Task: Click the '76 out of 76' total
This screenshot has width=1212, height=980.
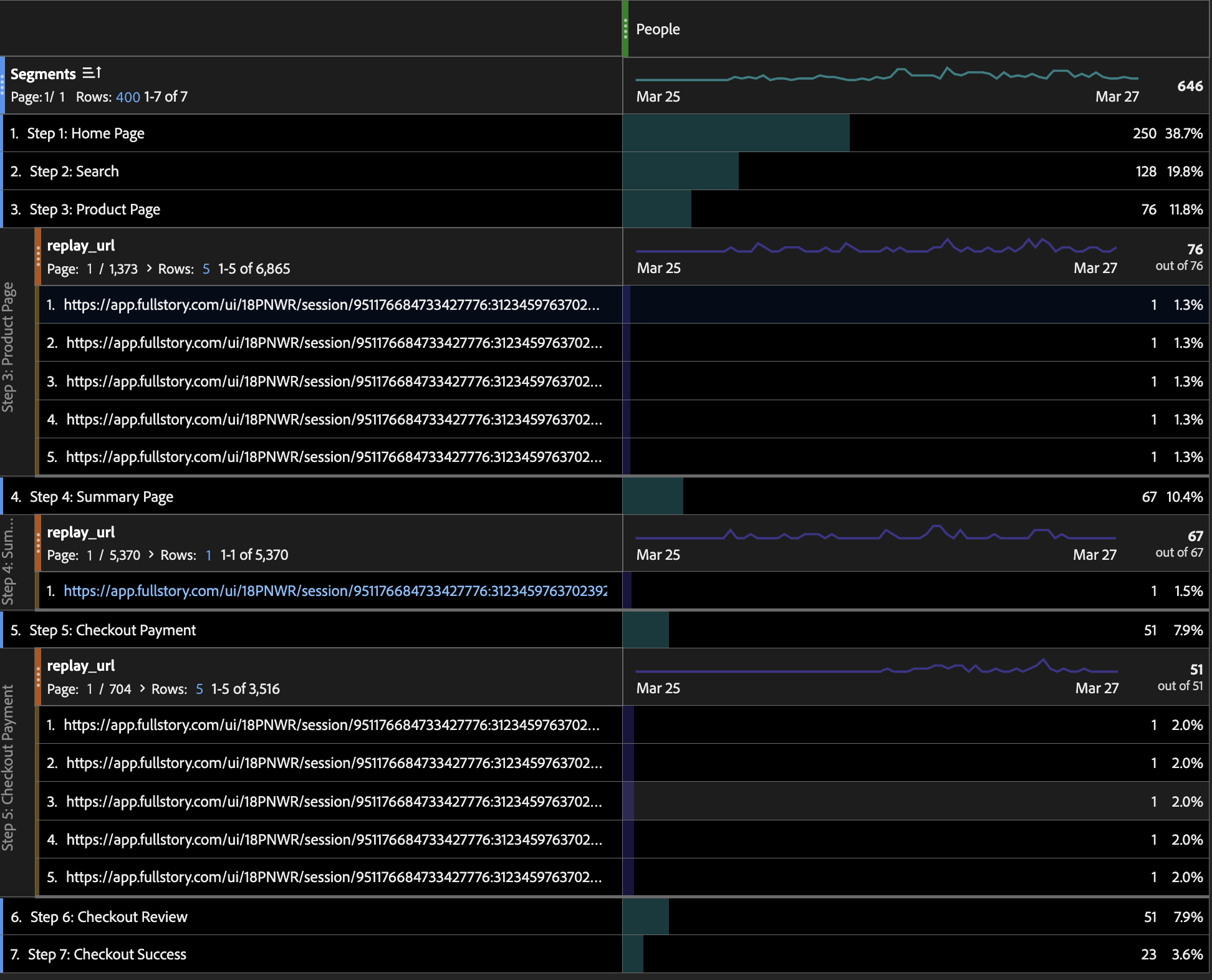Action: (x=1179, y=257)
